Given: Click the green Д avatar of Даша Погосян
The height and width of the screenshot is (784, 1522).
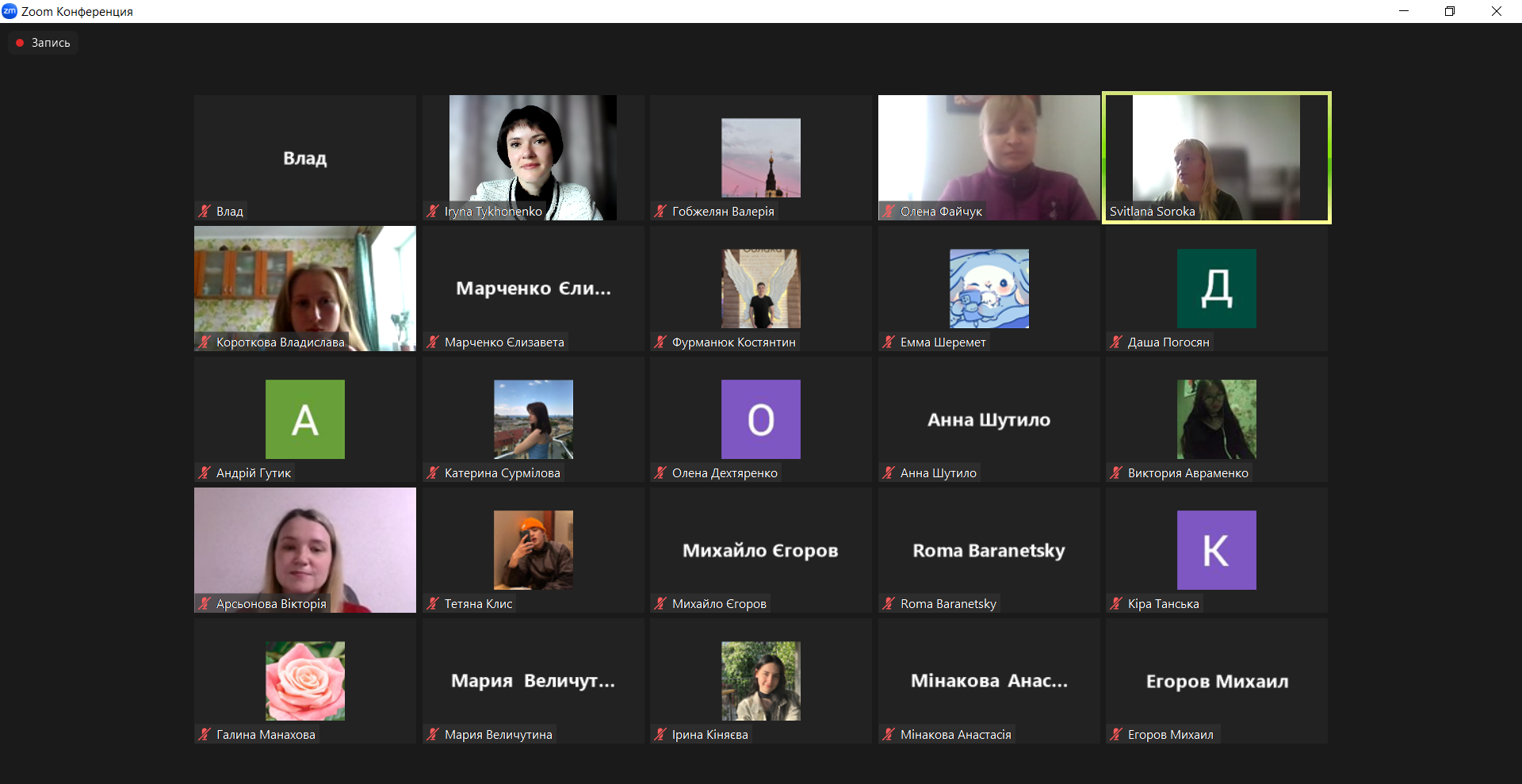Looking at the screenshot, I should [x=1217, y=289].
